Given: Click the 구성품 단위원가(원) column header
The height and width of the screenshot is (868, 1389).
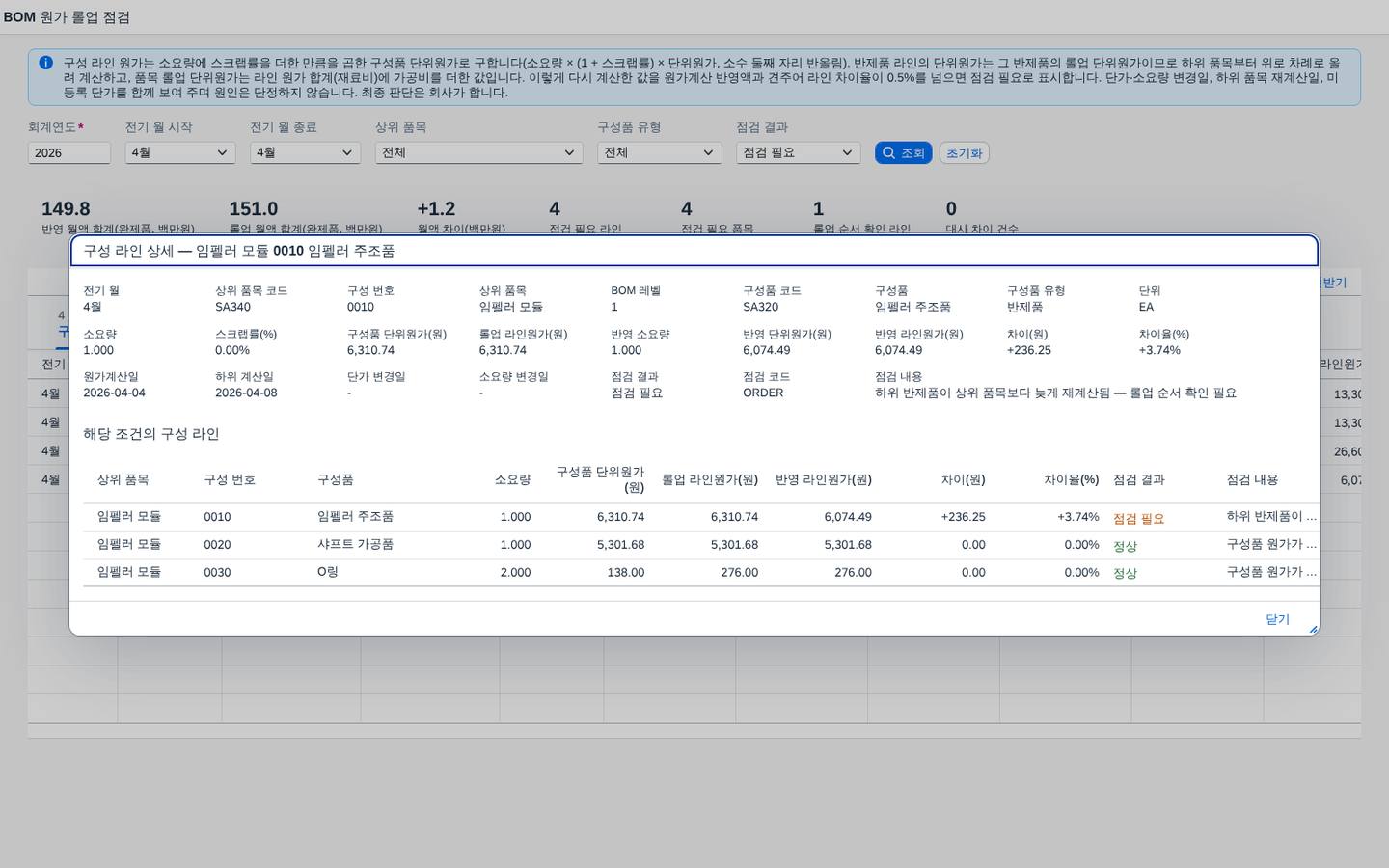Looking at the screenshot, I should [600, 479].
